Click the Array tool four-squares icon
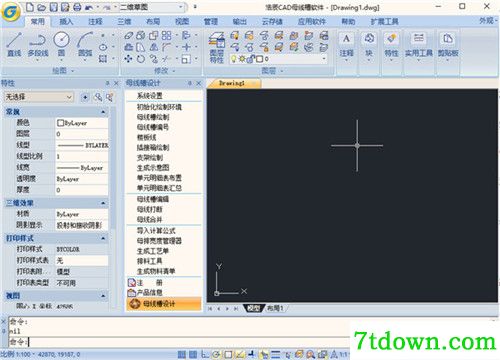Image resolution: width=500 pixels, height=360 pixels. pos(166,35)
